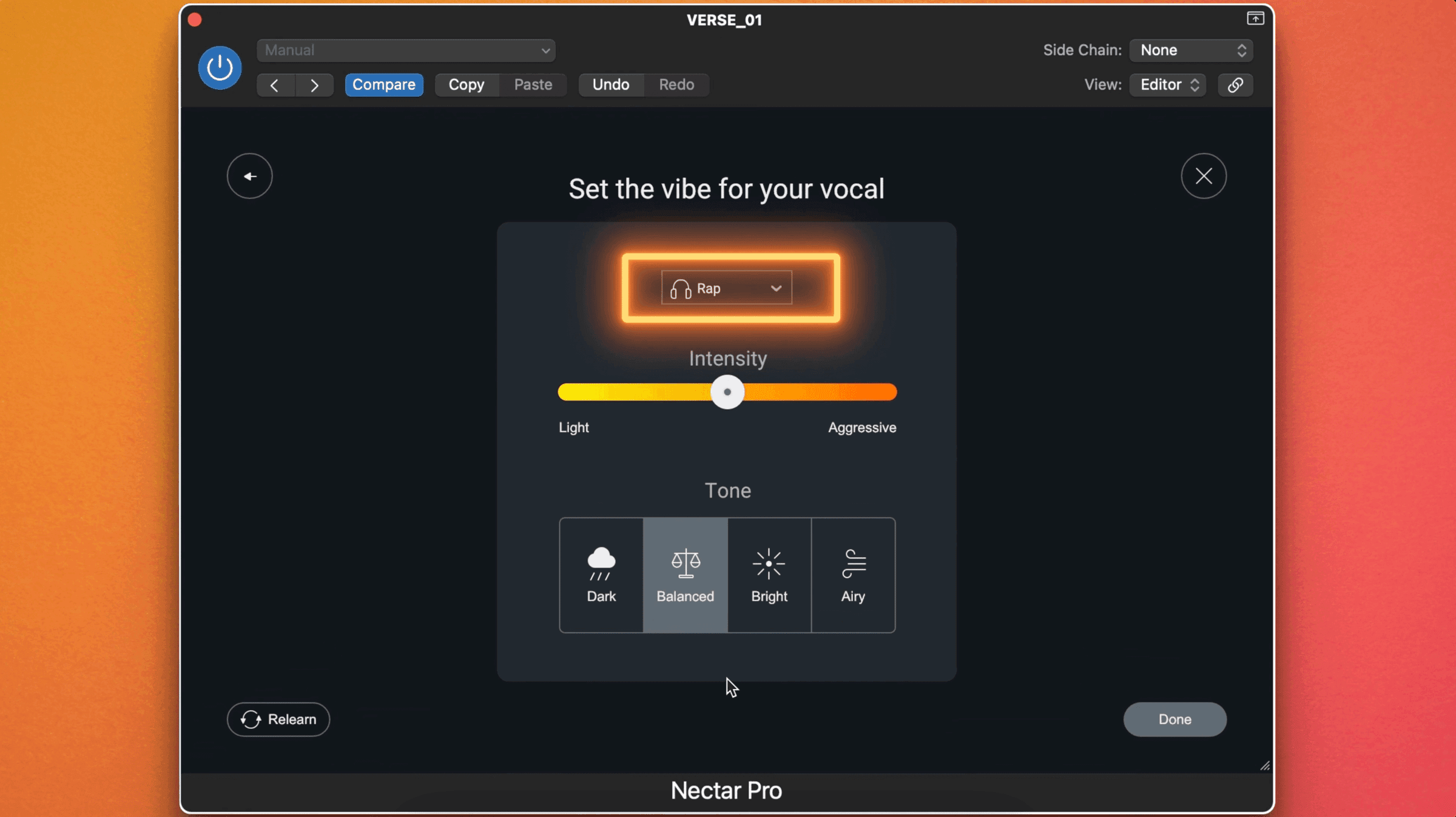Click the Paste button
This screenshot has width=1456, height=817.
[x=533, y=84]
